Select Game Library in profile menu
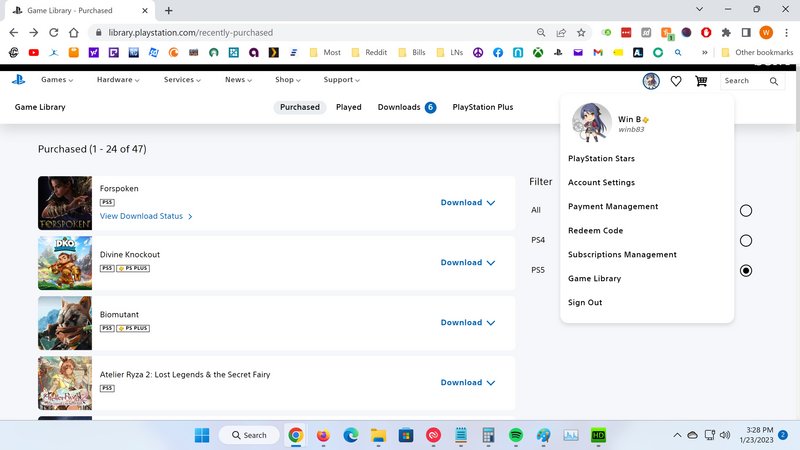This screenshot has height=450, width=800. (594, 278)
